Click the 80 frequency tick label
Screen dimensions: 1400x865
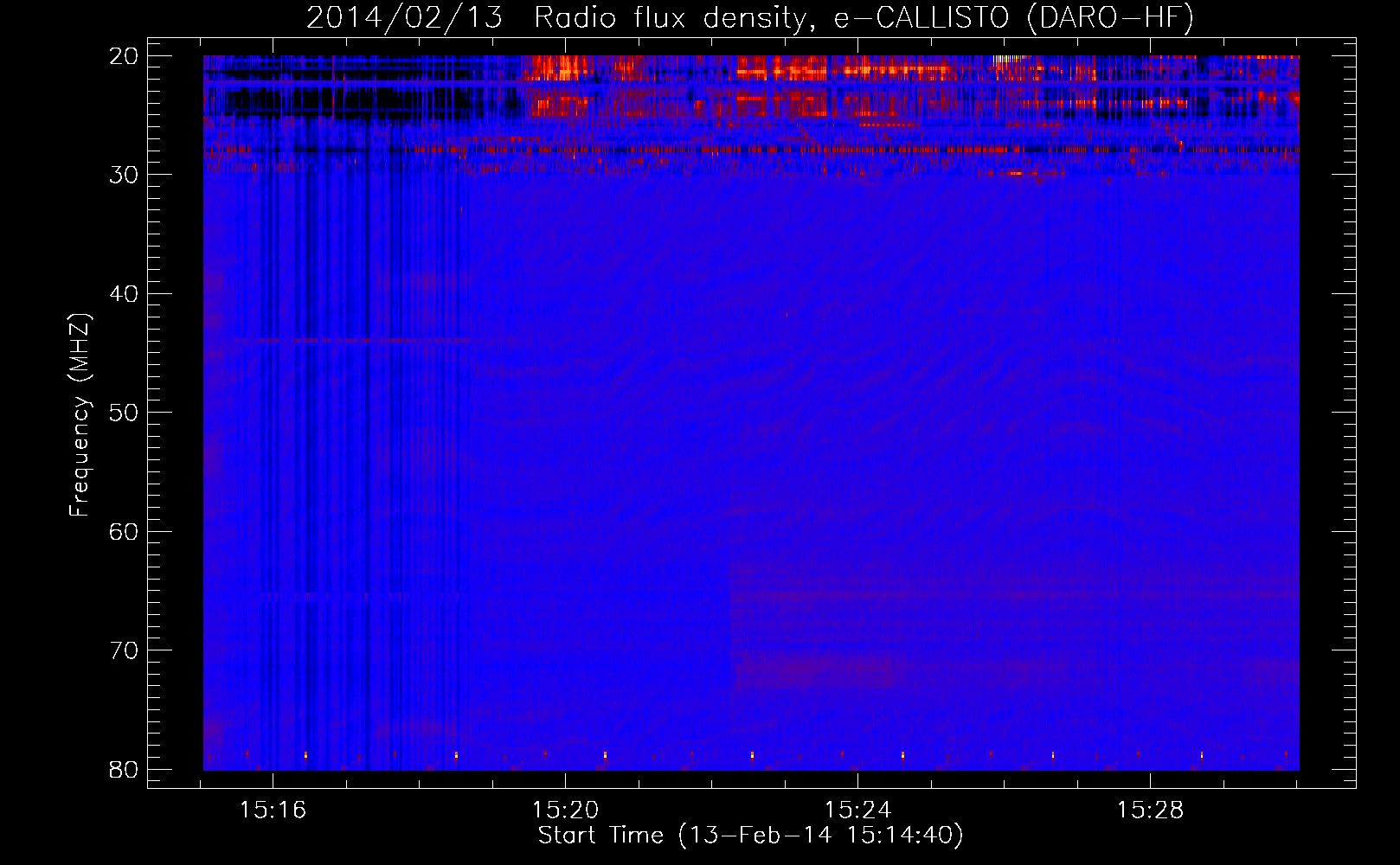(125, 769)
